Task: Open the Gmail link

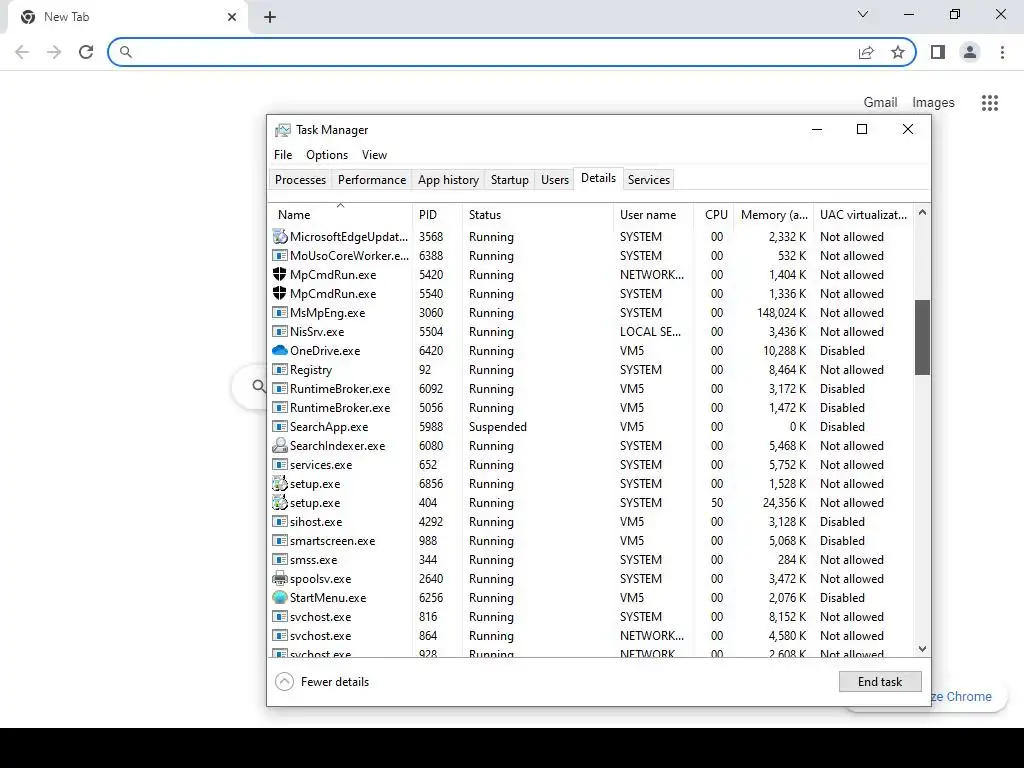Action: (x=880, y=103)
